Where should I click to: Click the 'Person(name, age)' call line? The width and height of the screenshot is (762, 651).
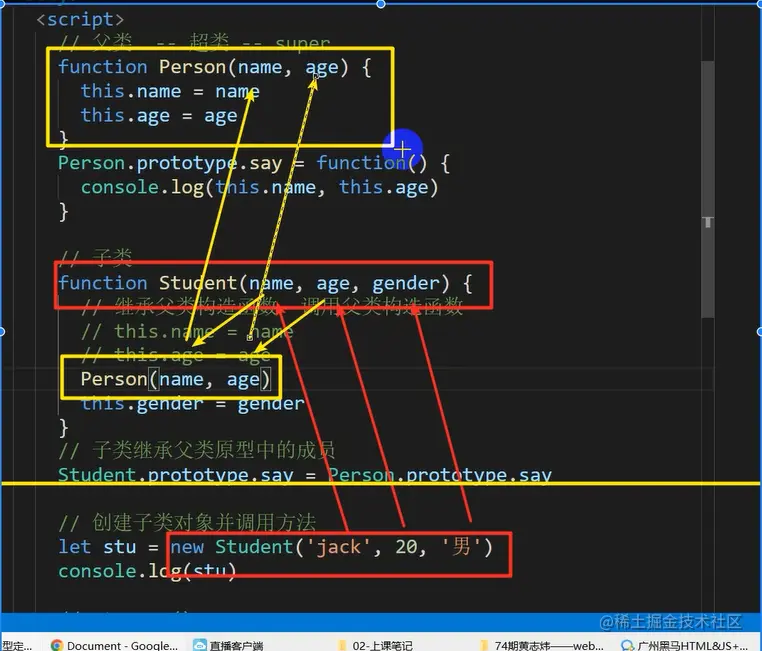[175, 379]
